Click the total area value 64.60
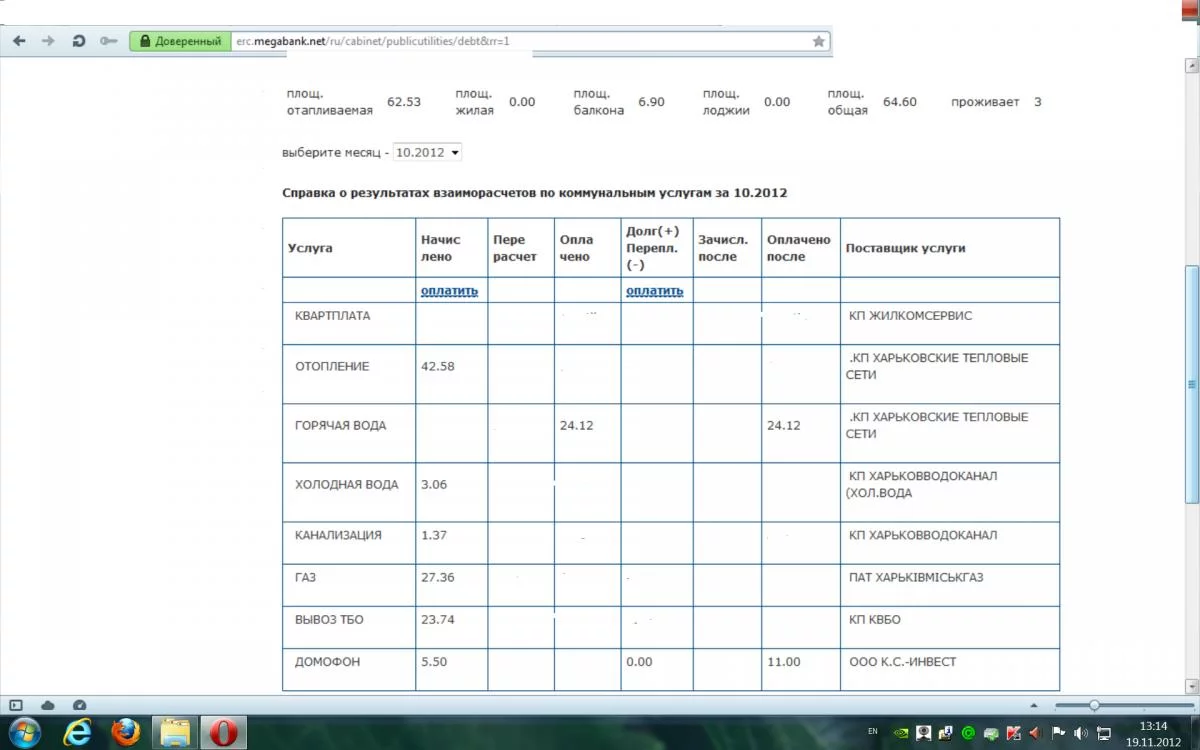 (x=900, y=102)
